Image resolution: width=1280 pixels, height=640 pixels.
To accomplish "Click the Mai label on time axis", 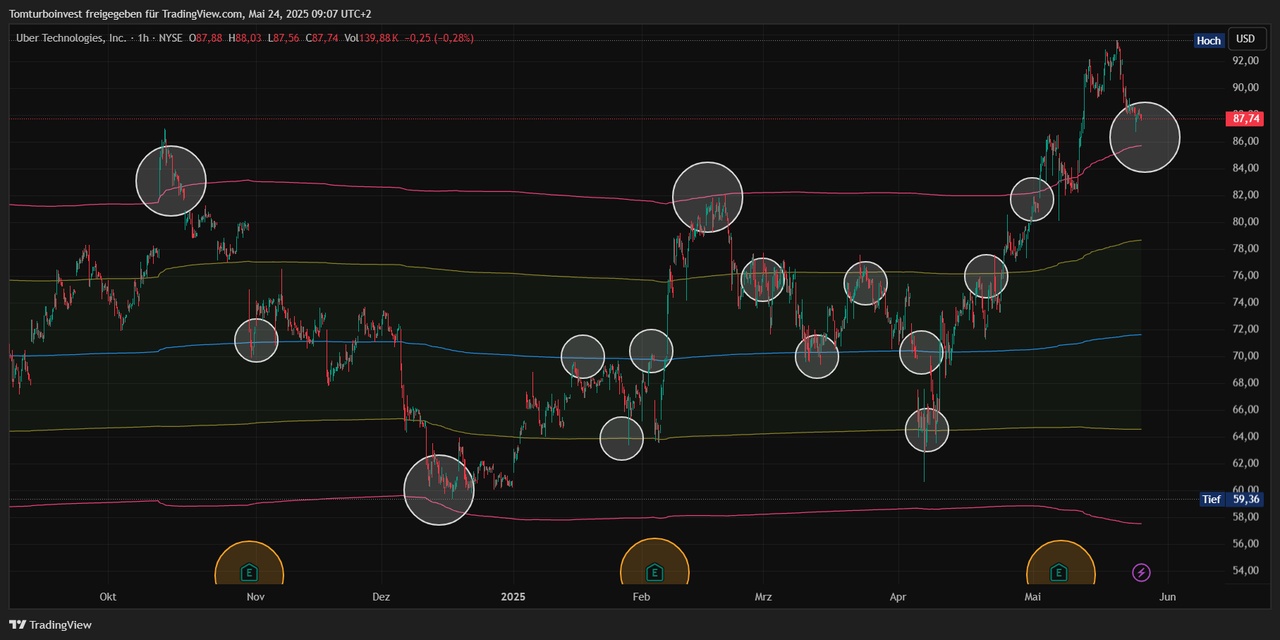I will tap(1033, 597).
